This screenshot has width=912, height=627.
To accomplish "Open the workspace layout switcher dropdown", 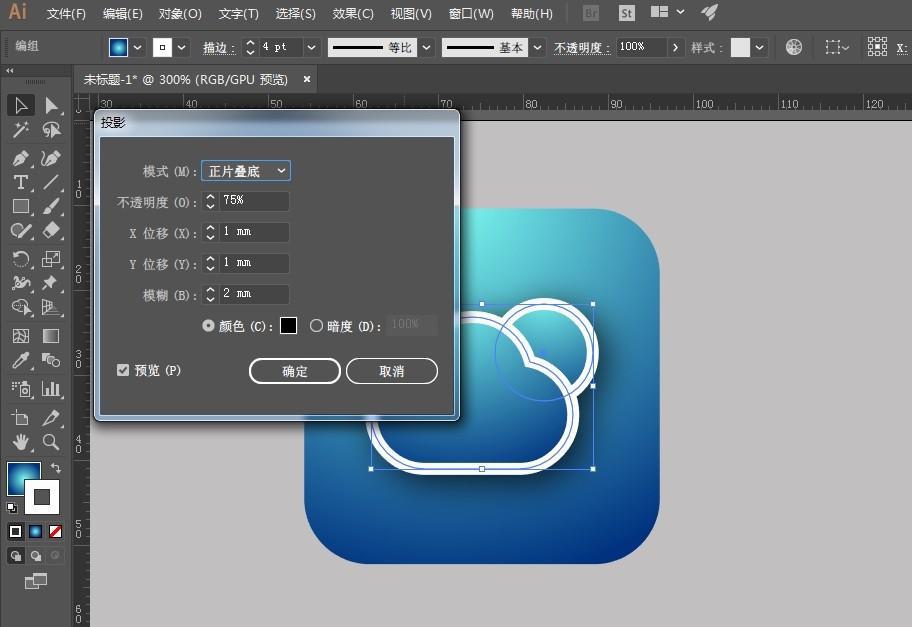I will coord(667,12).
